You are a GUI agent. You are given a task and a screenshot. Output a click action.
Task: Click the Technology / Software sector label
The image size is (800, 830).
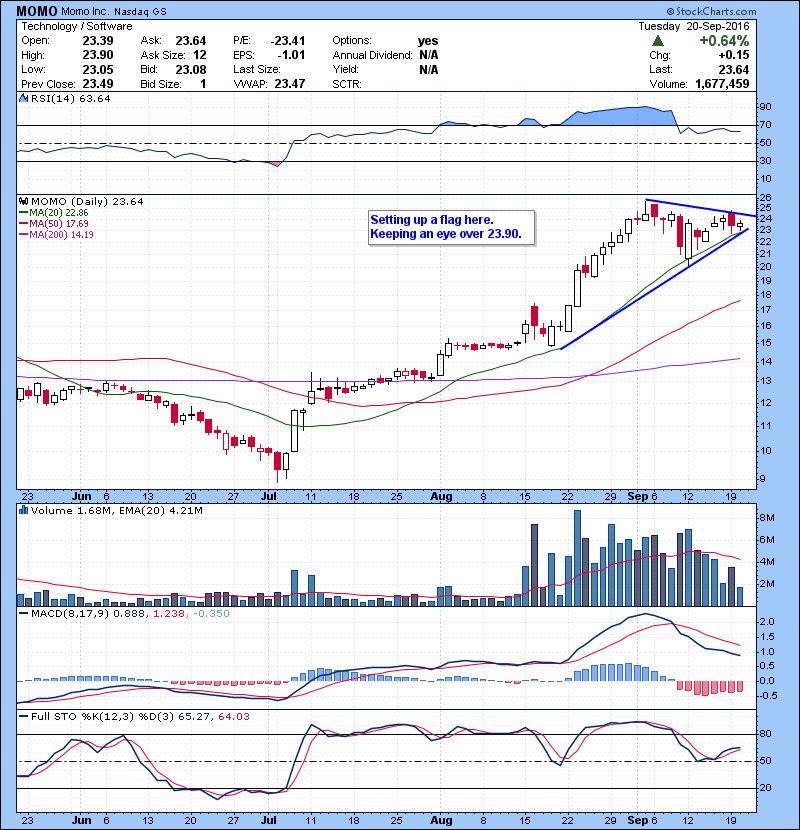point(77,26)
